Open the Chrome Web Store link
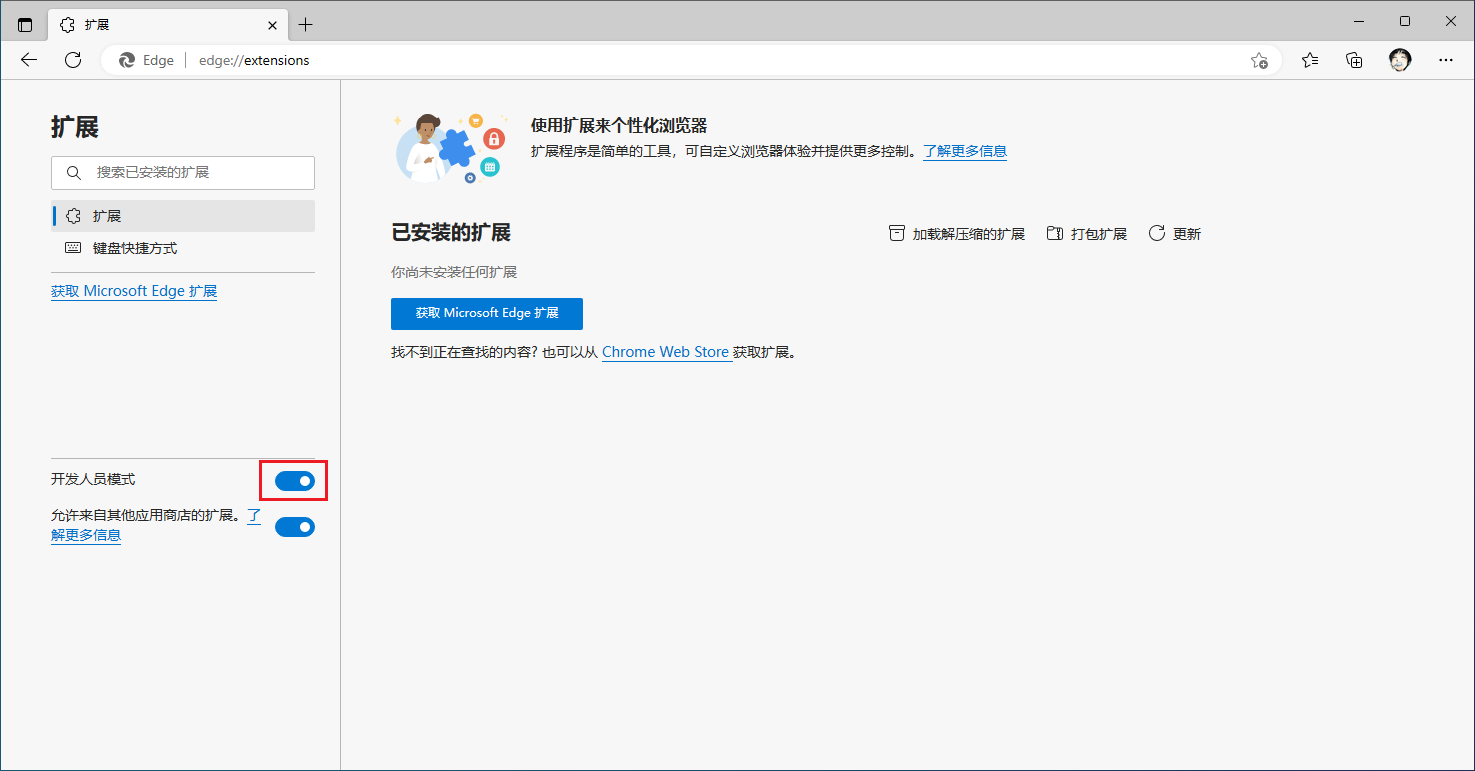Image resolution: width=1475 pixels, height=771 pixels. coord(665,352)
